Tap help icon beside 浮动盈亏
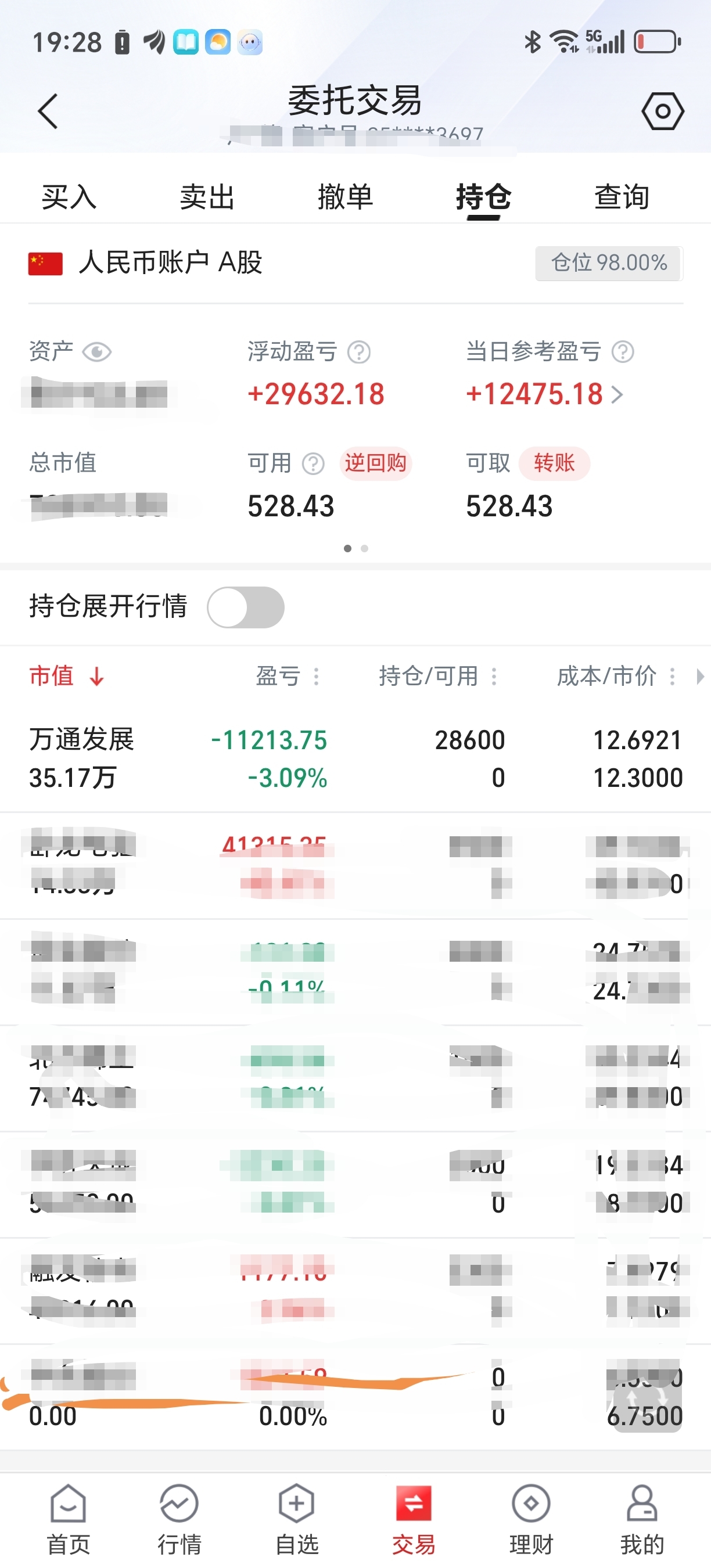Image resolution: width=711 pixels, height=1568 pixels. pyautogui.click(x=358, y=352)
